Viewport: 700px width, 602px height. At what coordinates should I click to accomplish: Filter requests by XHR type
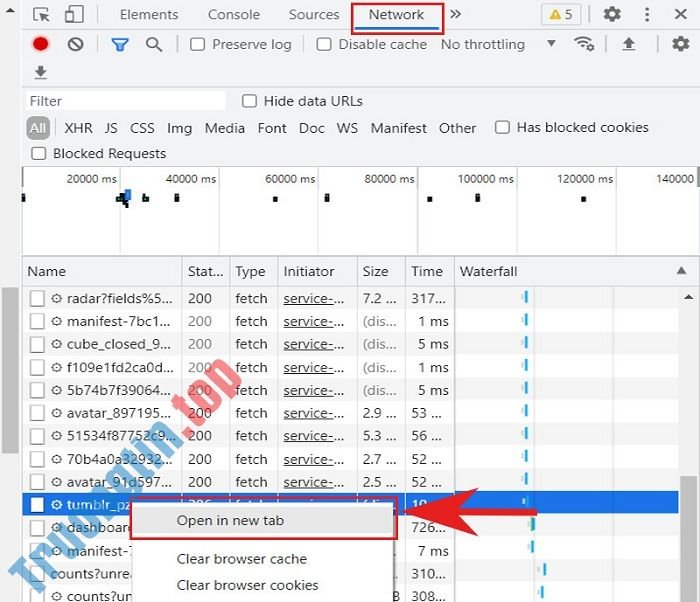tap(78, 128)
